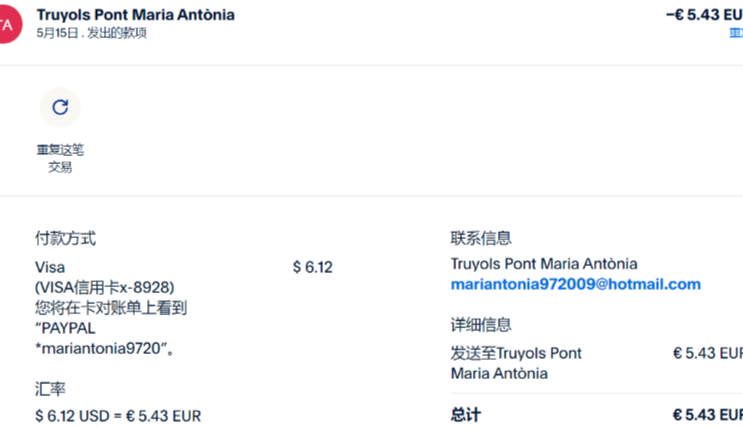Viewport: 743px width, 429px height.
Task: Select the header name Truyols Pont Maria Antònia
Action: coord(135,15)
